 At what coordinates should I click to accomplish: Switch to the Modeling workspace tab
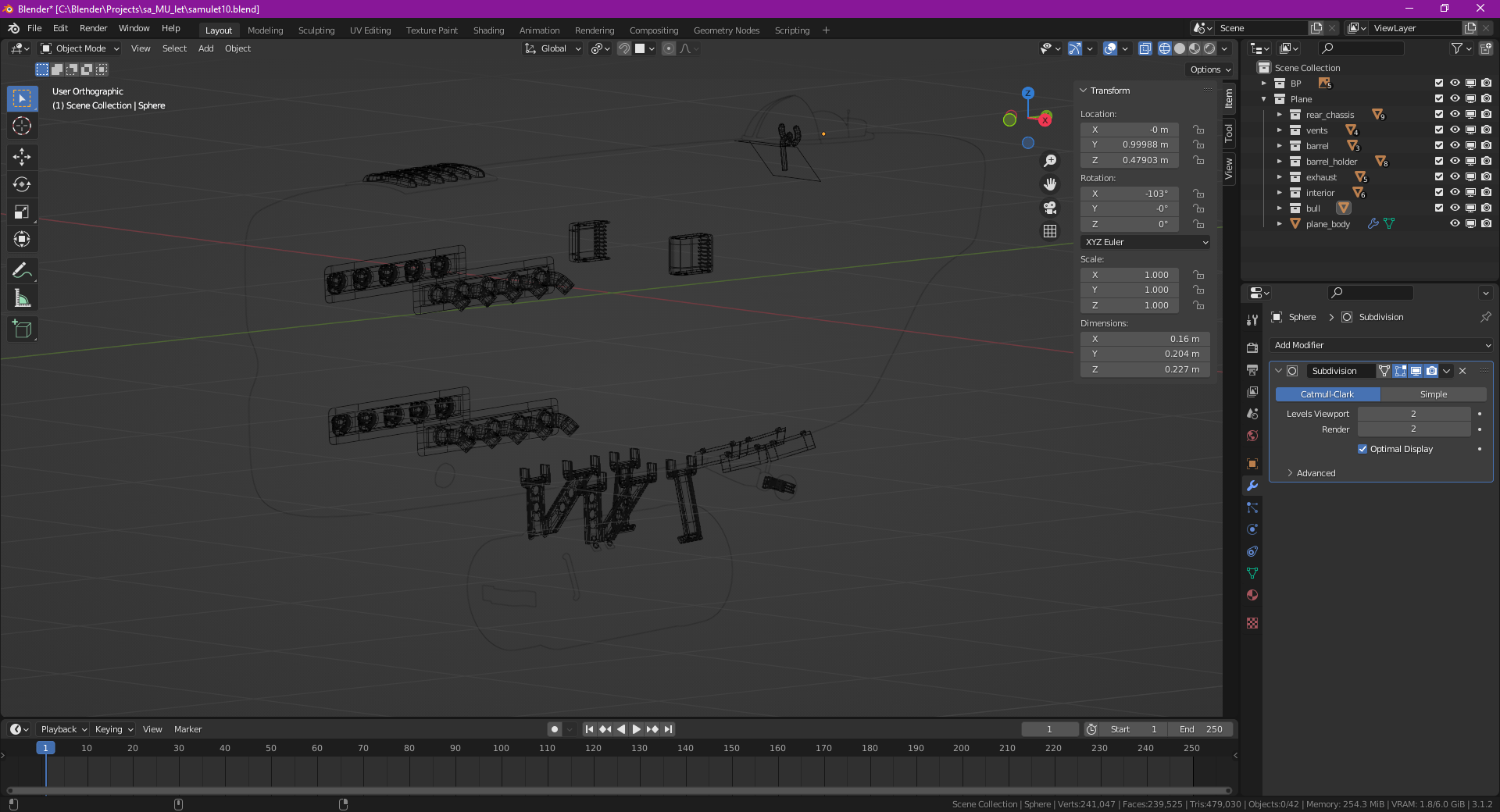pyautogui.click(x=265, y=30)
